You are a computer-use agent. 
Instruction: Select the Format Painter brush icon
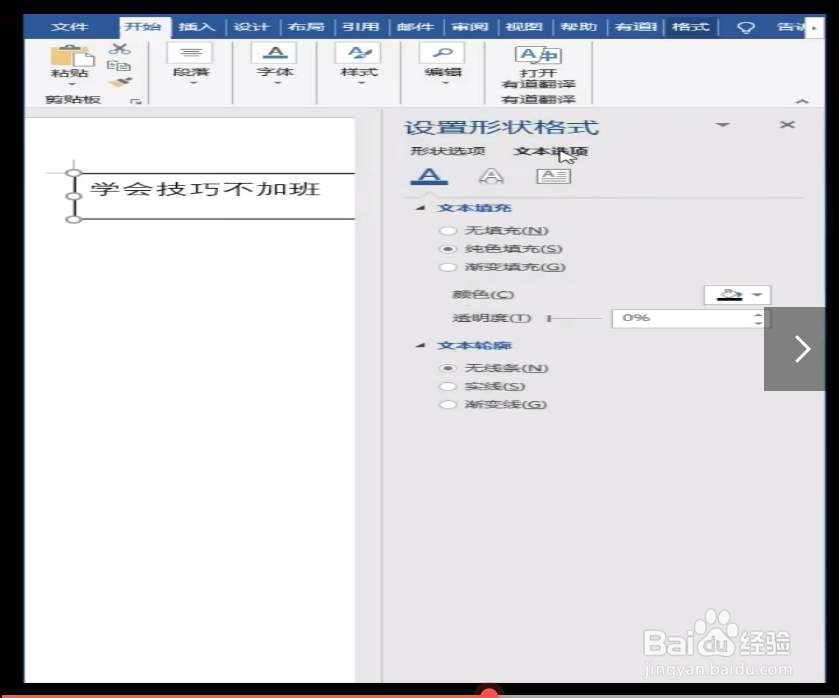(x=120, y=82)
